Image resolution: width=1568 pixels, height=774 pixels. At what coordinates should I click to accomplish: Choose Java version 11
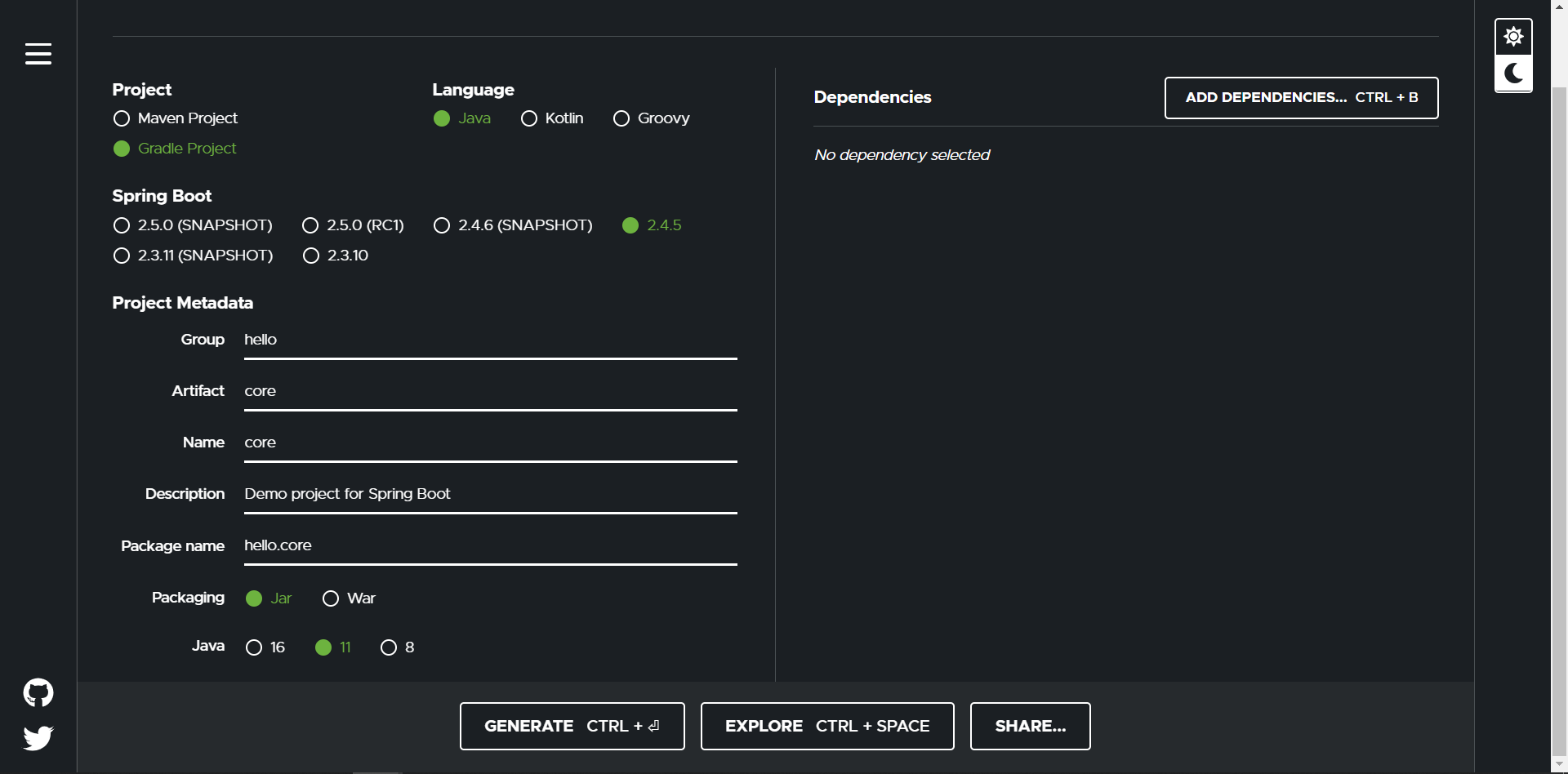pyautogui.click(x=333, y=647)
